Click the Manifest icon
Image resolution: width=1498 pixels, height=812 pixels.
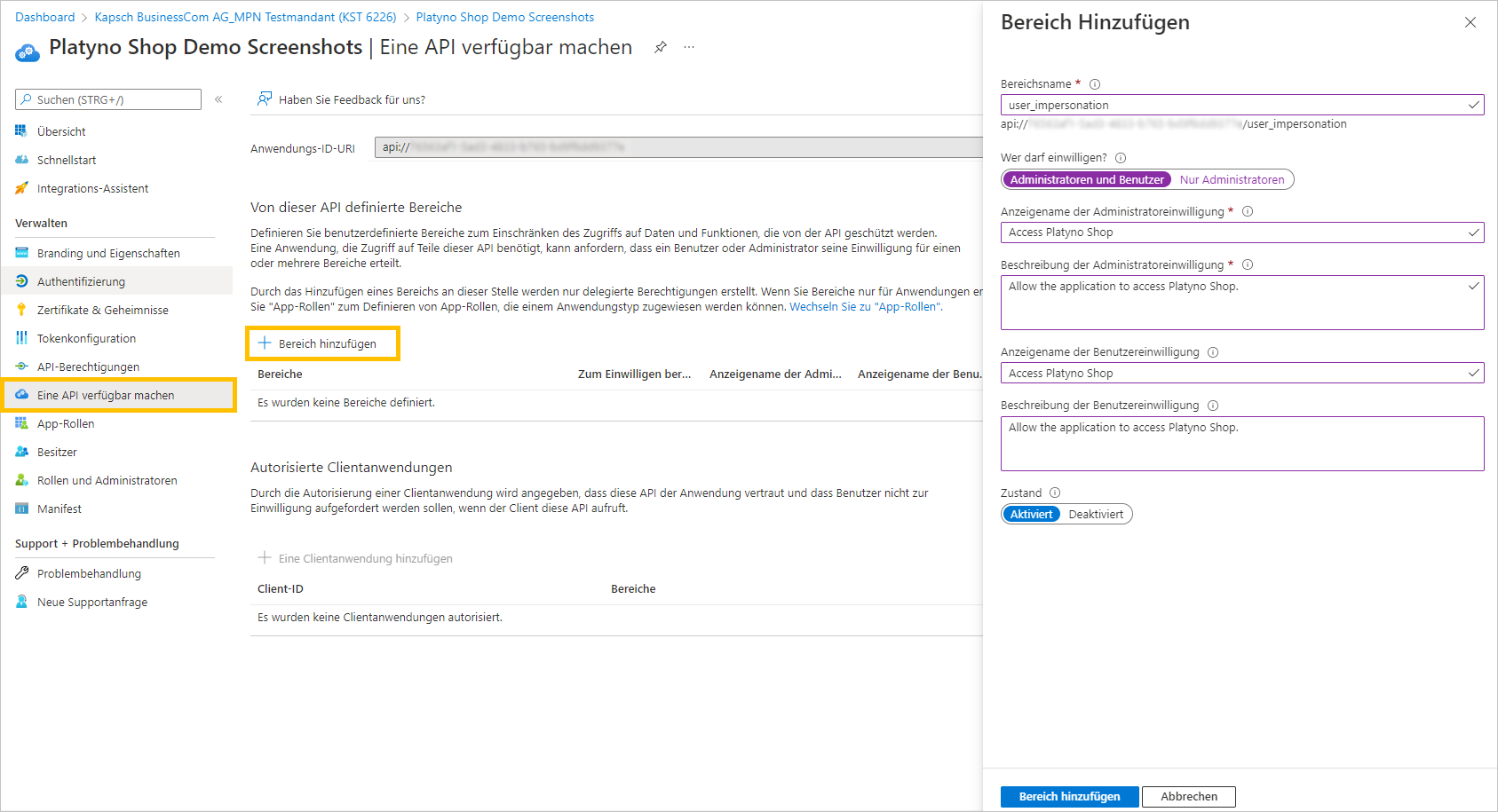[21, 508]
